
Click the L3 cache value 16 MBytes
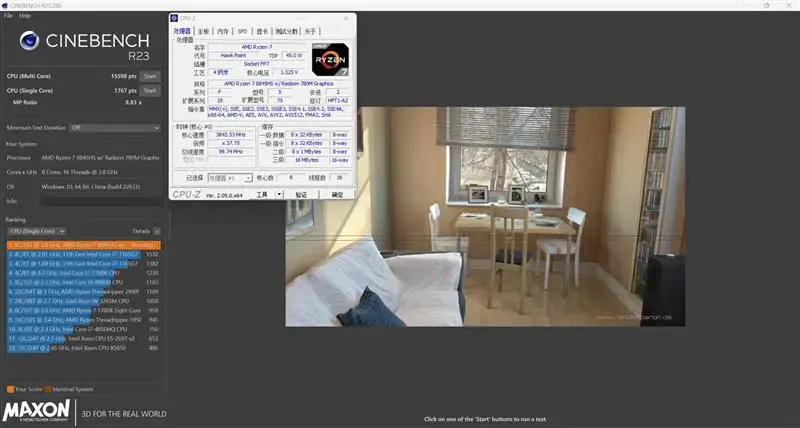306,160
